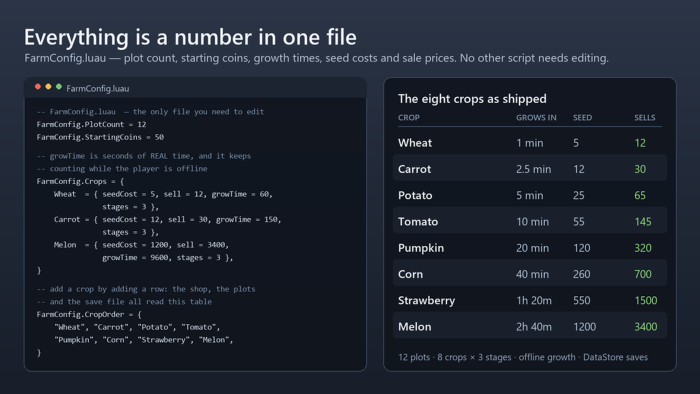Viewport: 700px width, 394px height.
Task: Click Pumpkin's sell price 320
Action: (x=643, y=248)
